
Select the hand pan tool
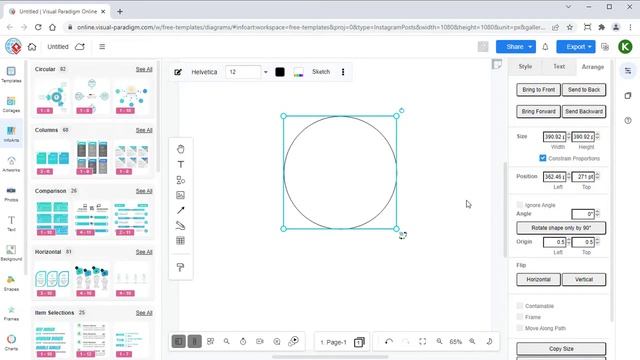[x=180, y=149]
